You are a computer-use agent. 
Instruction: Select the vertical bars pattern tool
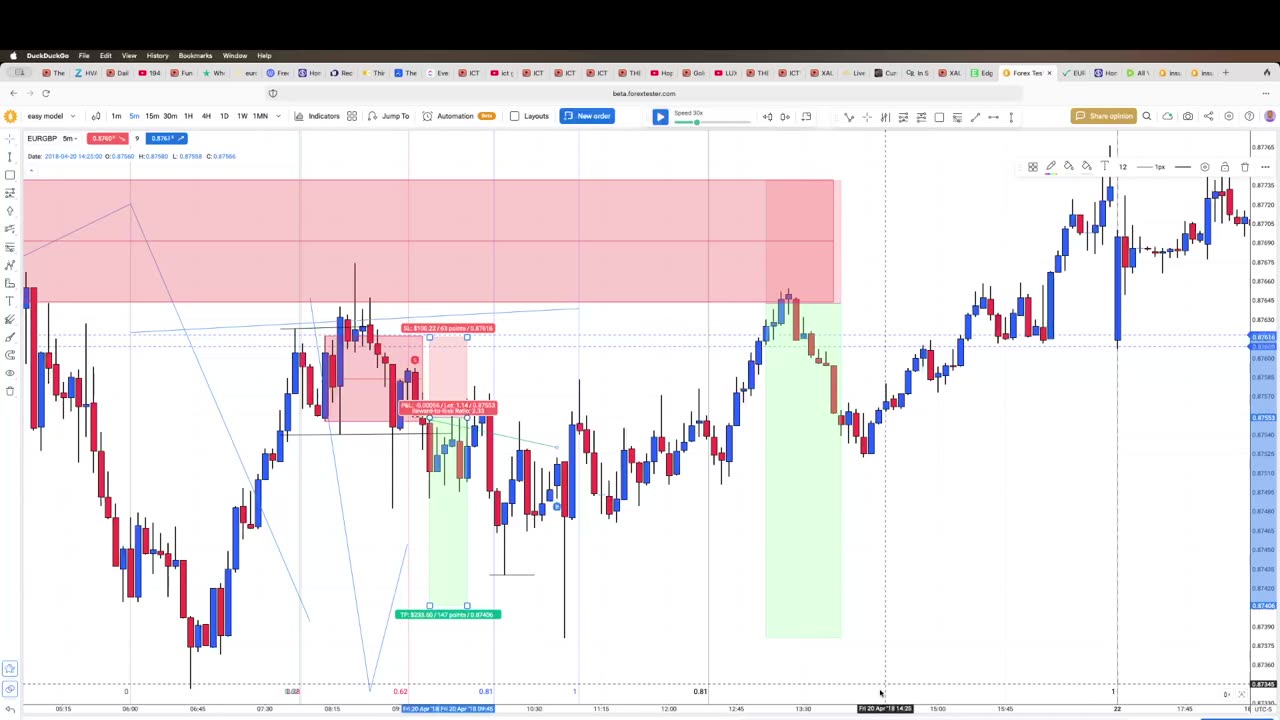click(x=885, y=117)
